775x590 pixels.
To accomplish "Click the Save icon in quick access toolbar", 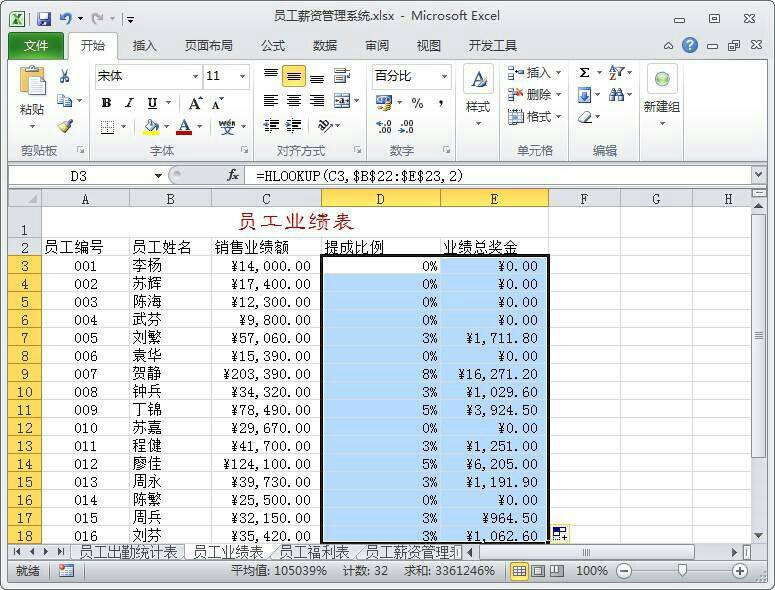I will pos(43,19).
